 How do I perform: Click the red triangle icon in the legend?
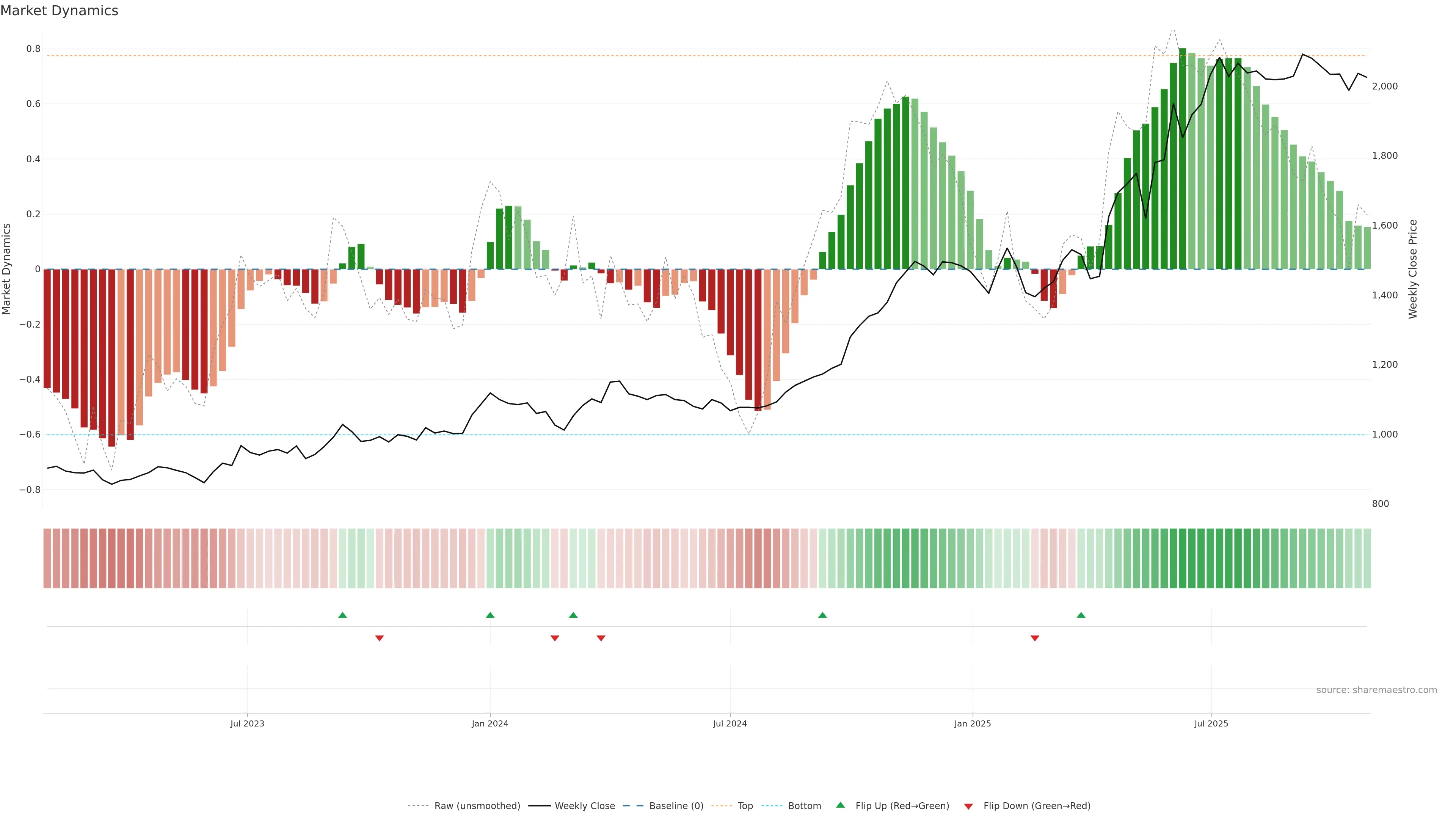(968, 806)
